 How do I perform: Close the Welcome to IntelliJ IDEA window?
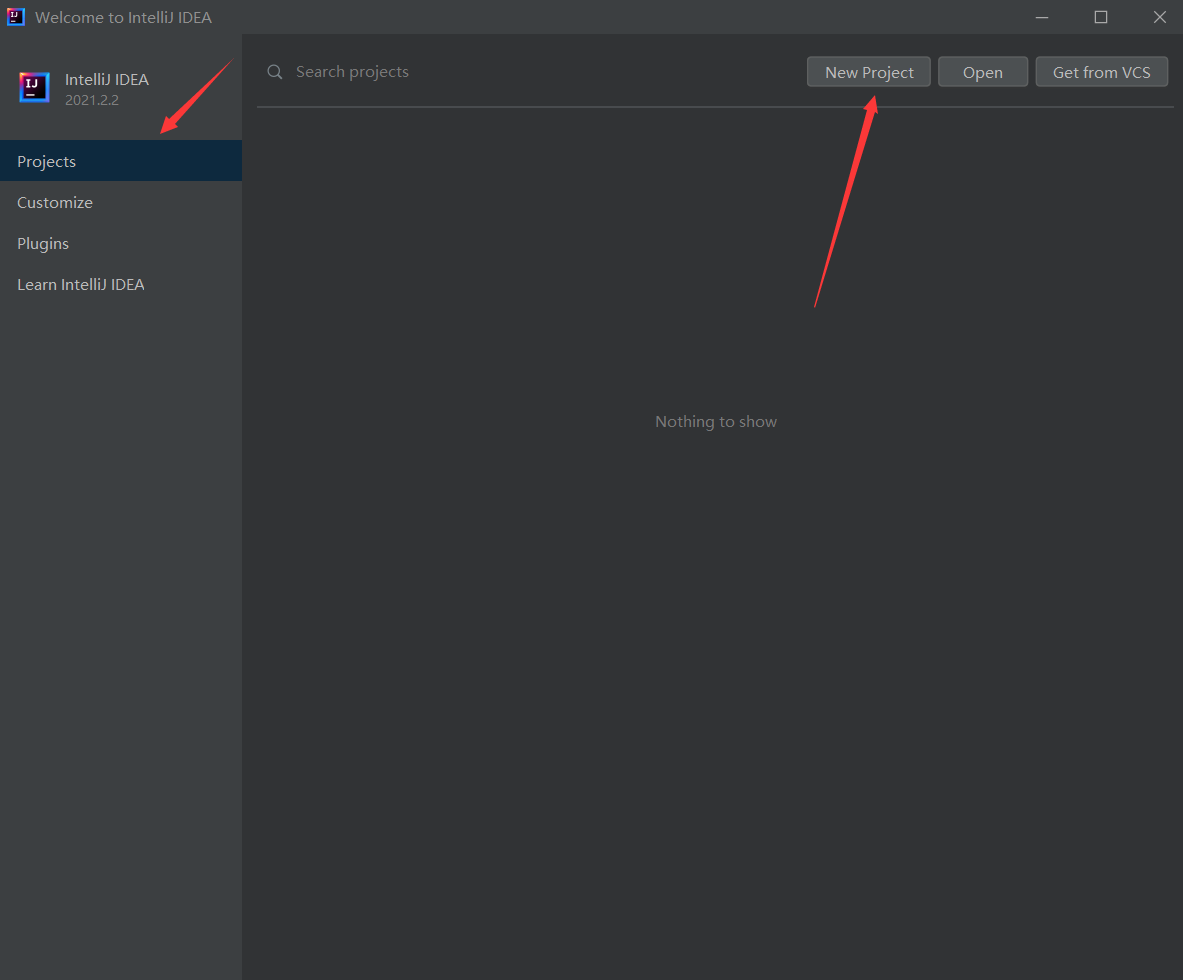tap(1160, 17)
